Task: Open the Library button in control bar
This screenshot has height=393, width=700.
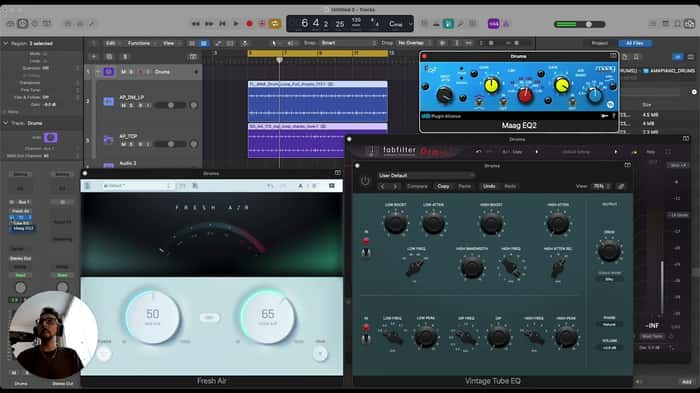Action: pyautogui.click(x=10, y=24)
